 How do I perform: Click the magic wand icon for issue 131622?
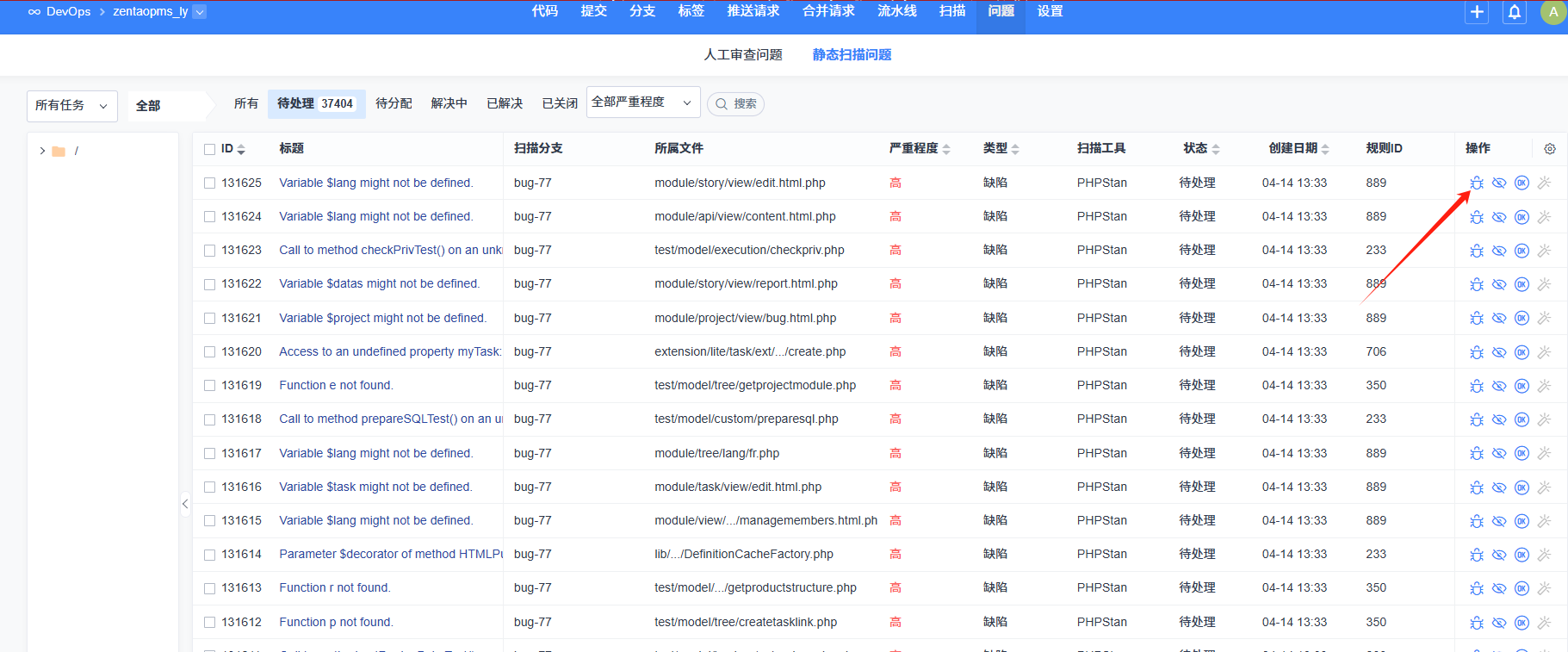click(1544, 284)
